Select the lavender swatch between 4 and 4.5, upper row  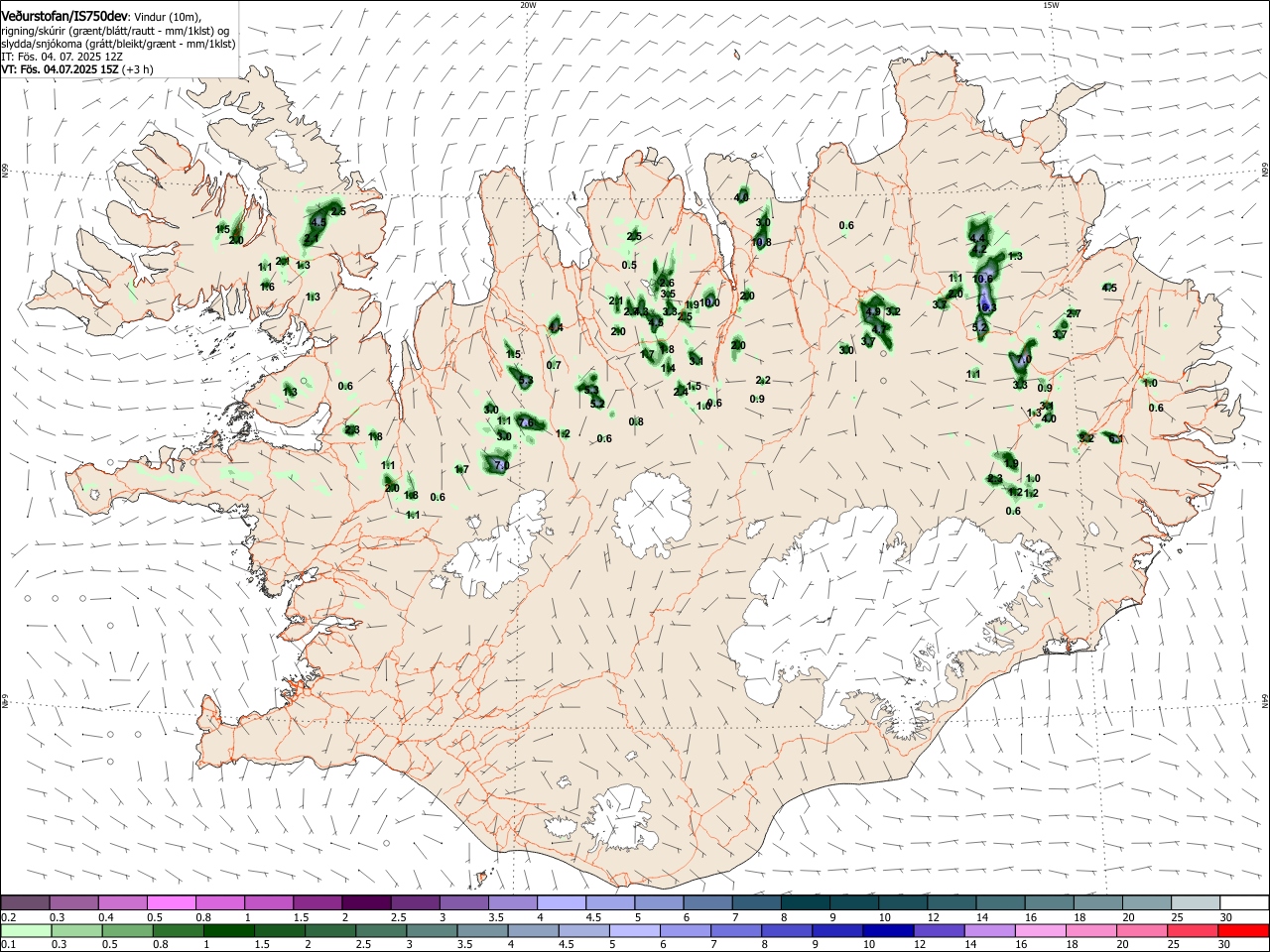562,902
